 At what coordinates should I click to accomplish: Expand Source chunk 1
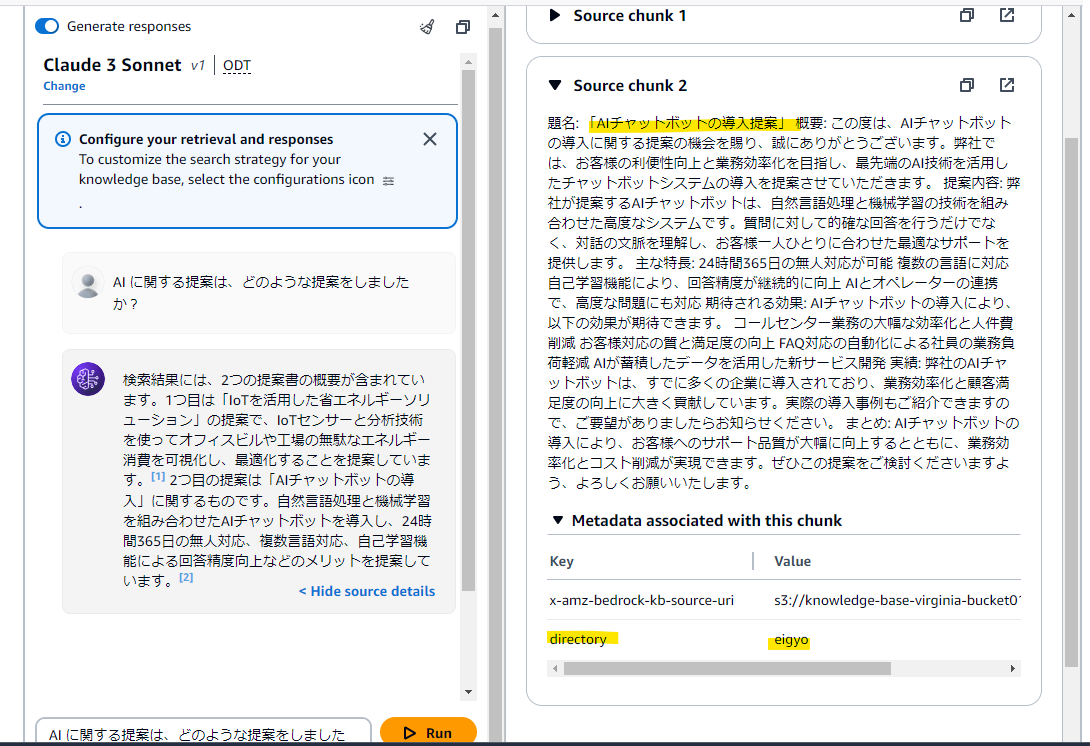(555, 15)
